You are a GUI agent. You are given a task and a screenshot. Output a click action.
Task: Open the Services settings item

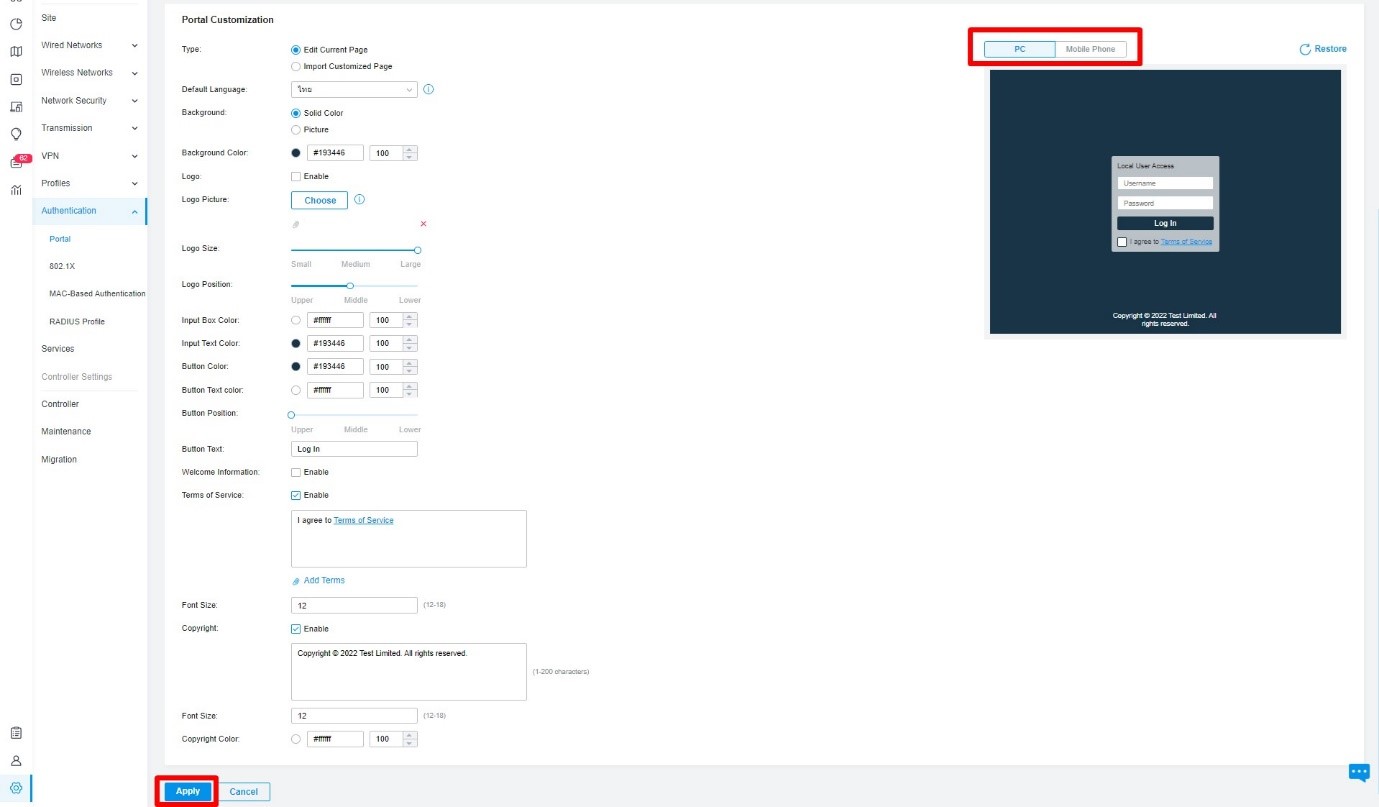58,349
